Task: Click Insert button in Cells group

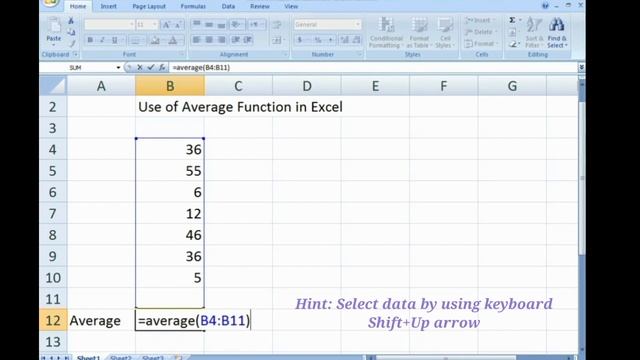Action: (480, 20)
